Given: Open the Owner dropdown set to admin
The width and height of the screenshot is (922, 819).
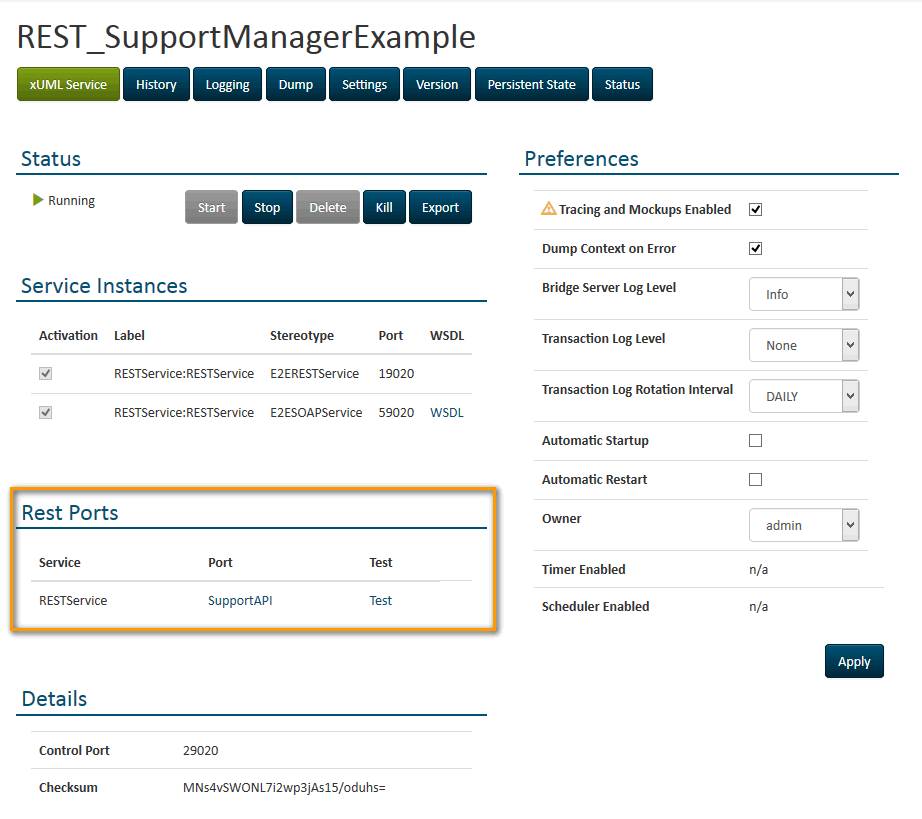Looking at the screenshot, I should point(804,525).
